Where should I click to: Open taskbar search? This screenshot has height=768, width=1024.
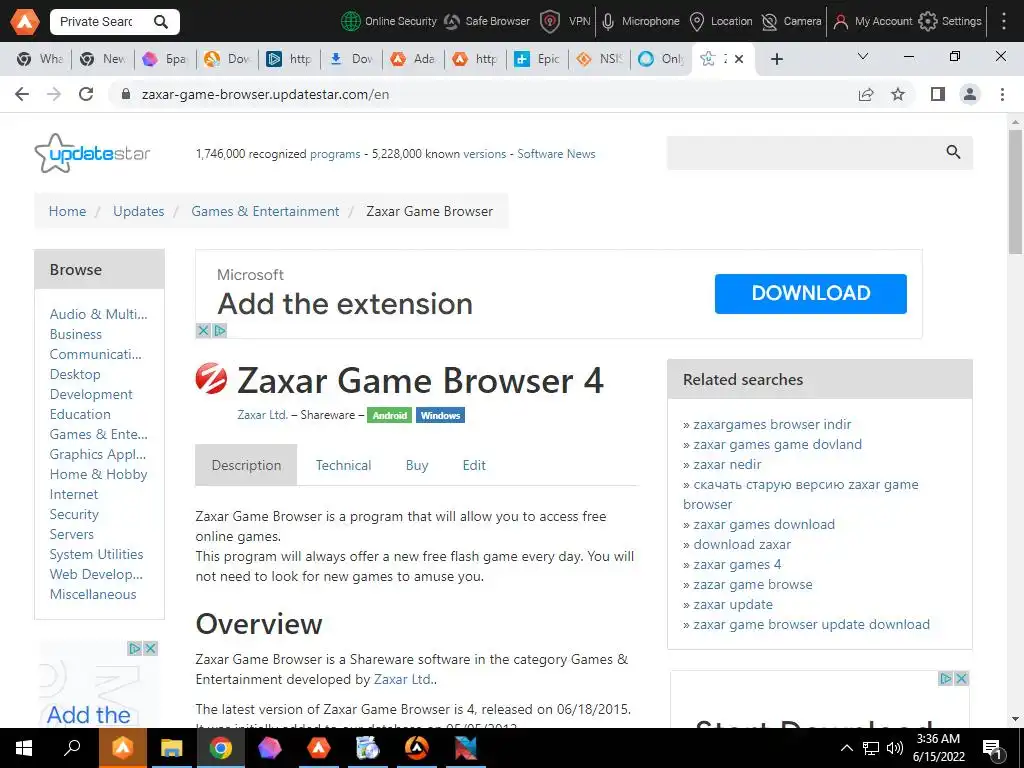pyautogui.click(x=72, y=748)
